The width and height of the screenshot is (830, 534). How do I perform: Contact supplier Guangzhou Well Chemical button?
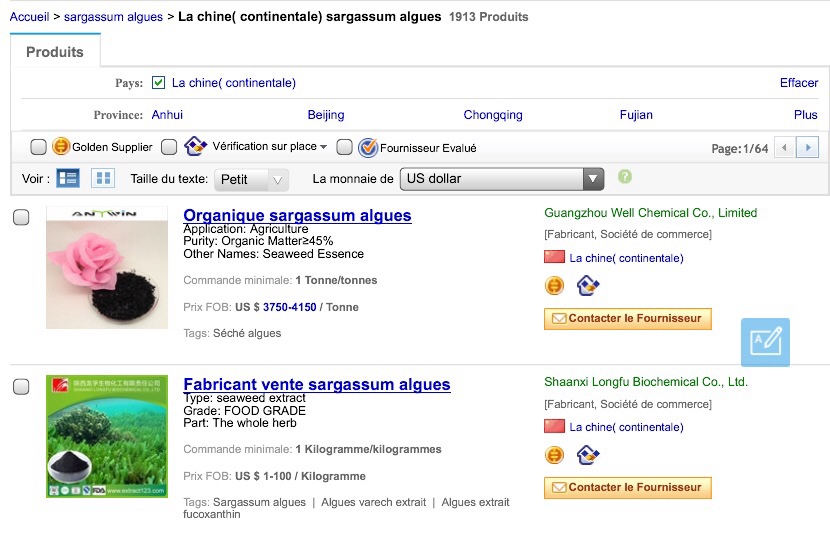[x=628, y=319]
